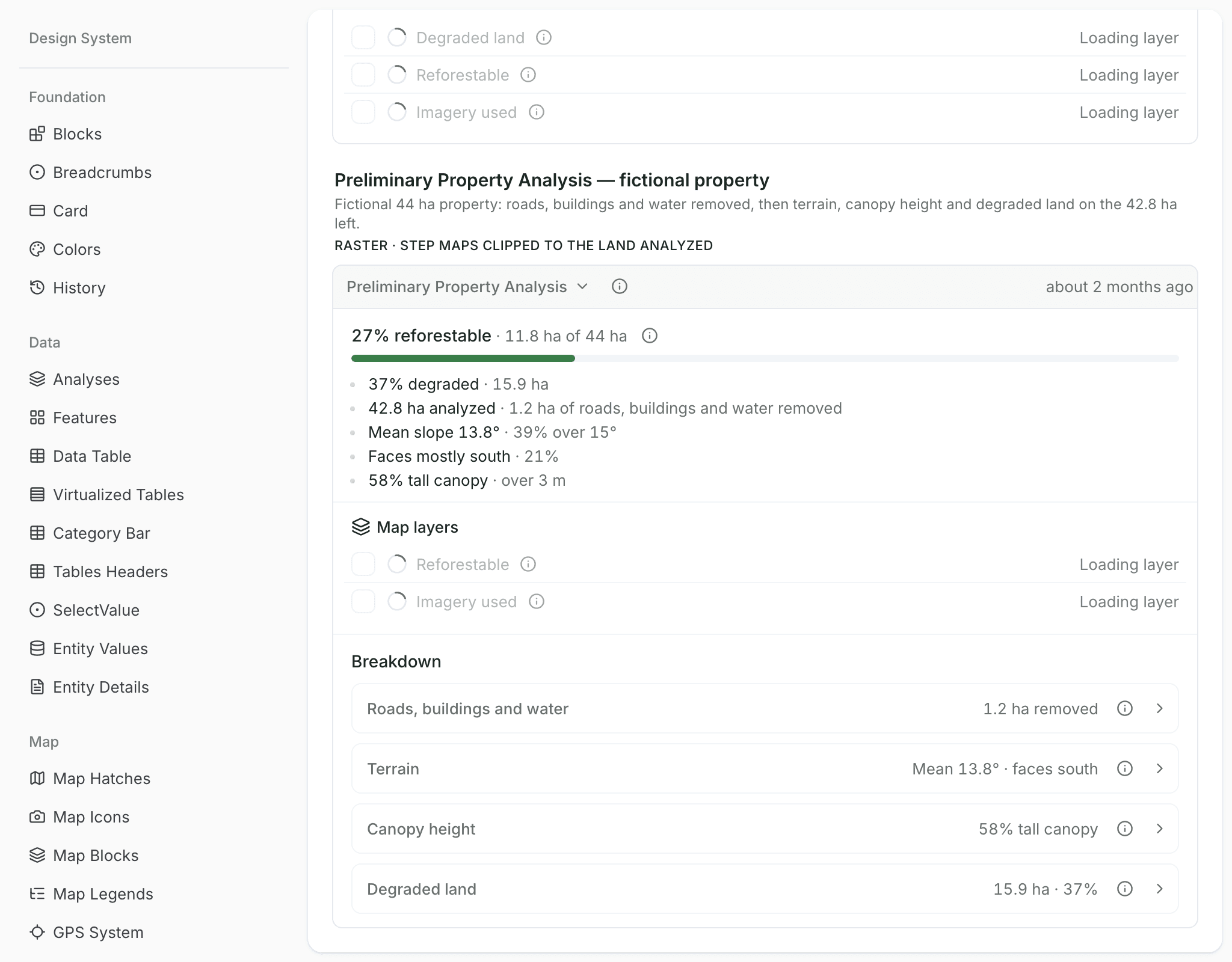Image resolution: width=1232 pixels, height=962 pixels.
Task: Click the Analyses layers icon in sidebar
Action: point(37,379)
